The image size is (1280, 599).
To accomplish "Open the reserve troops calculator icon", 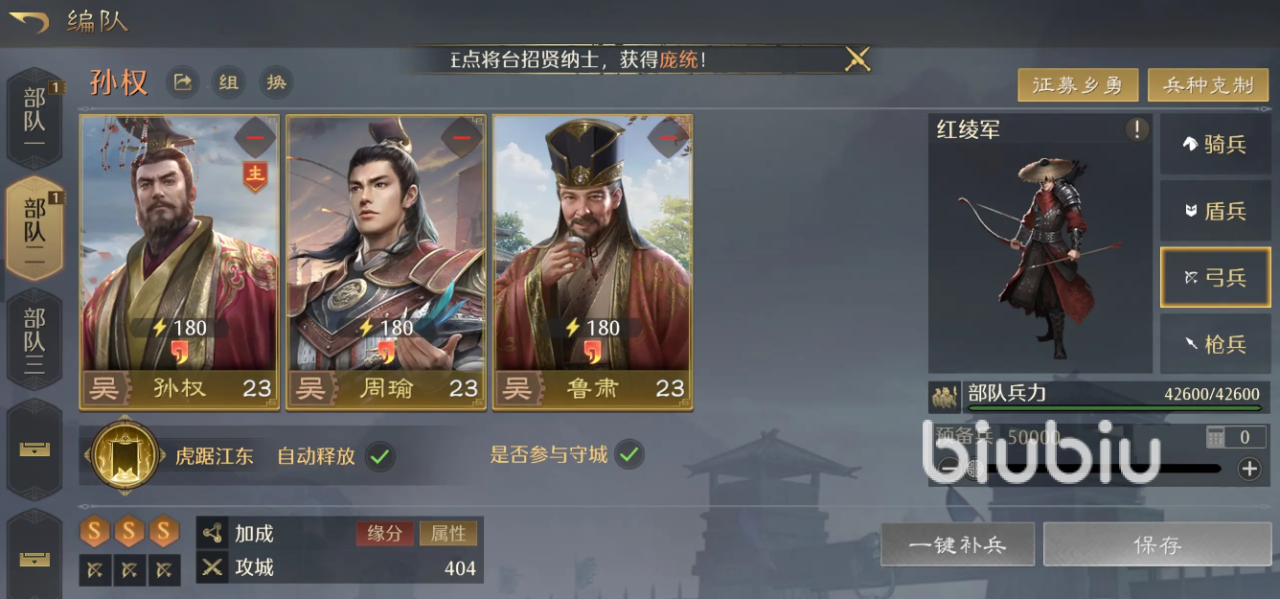I will [x=1216, y=437].
